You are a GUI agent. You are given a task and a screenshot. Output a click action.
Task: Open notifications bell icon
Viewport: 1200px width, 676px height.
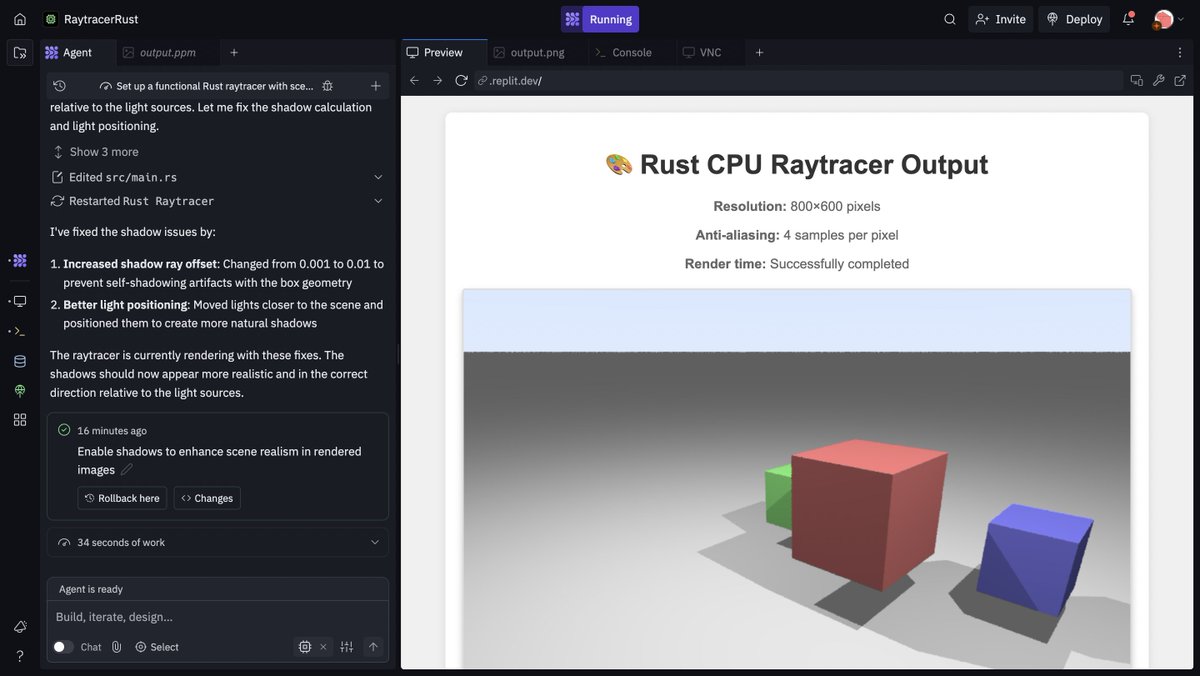click(x=1129, y=19)
